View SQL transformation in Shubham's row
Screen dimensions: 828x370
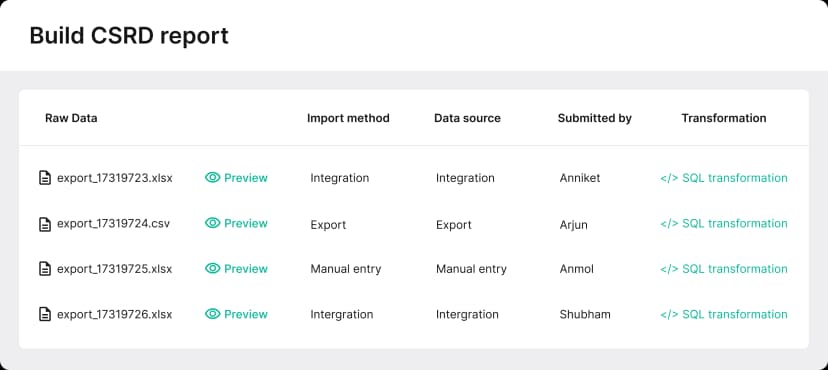coord(723,314)
